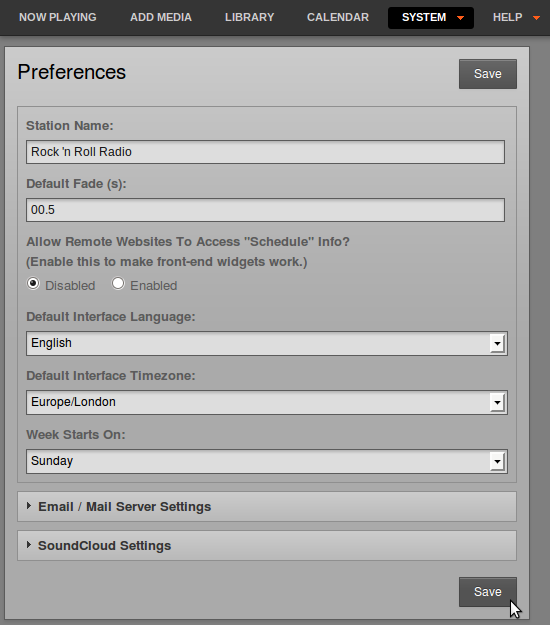Focus the Default Fade input field

[265, 210]
